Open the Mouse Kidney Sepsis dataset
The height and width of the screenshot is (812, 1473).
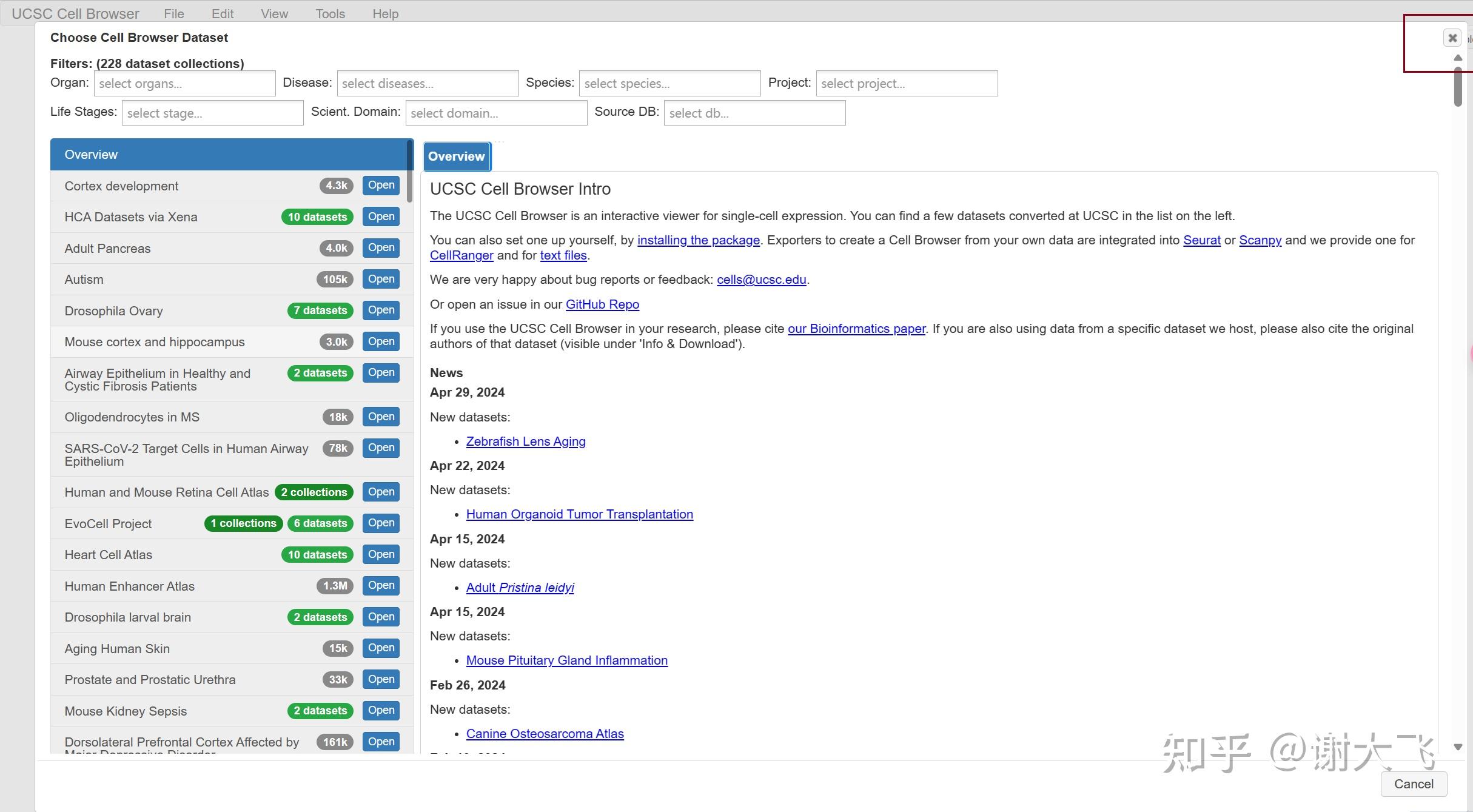pos(380,710)
